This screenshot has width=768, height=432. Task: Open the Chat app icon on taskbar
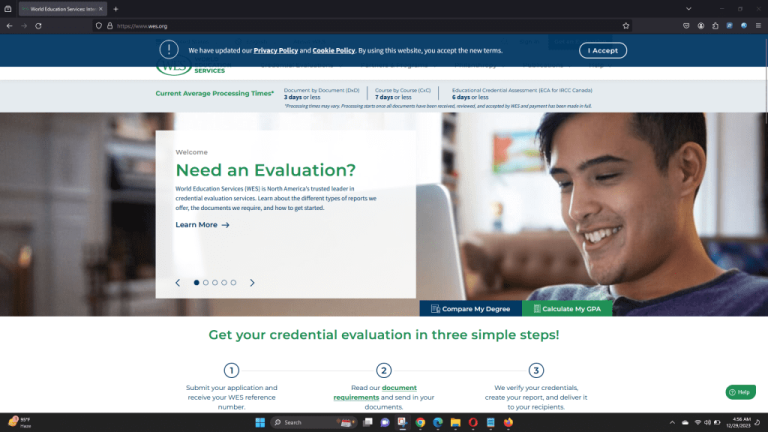point(385,422)
